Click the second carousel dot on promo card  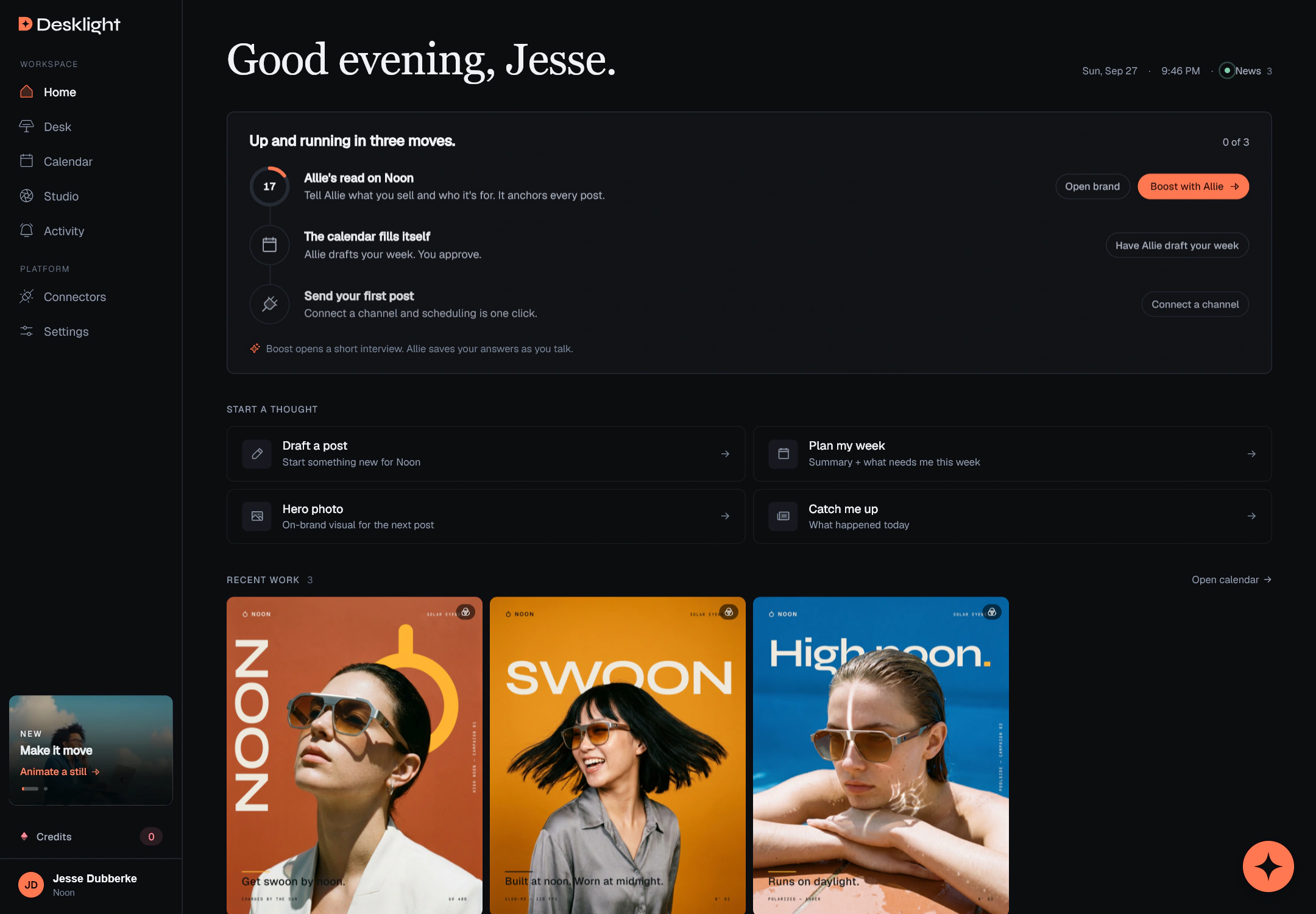46,788
